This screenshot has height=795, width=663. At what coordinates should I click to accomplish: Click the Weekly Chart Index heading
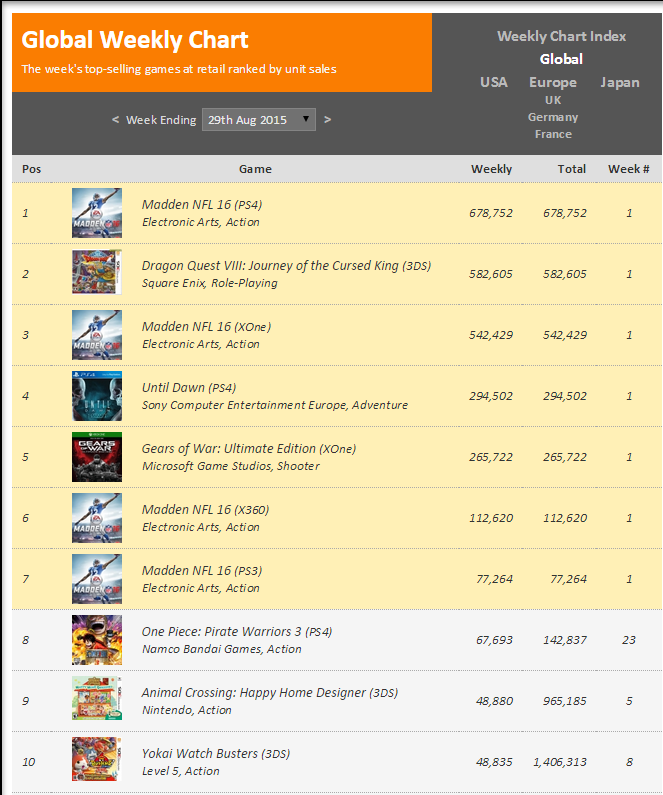[561, 36]
